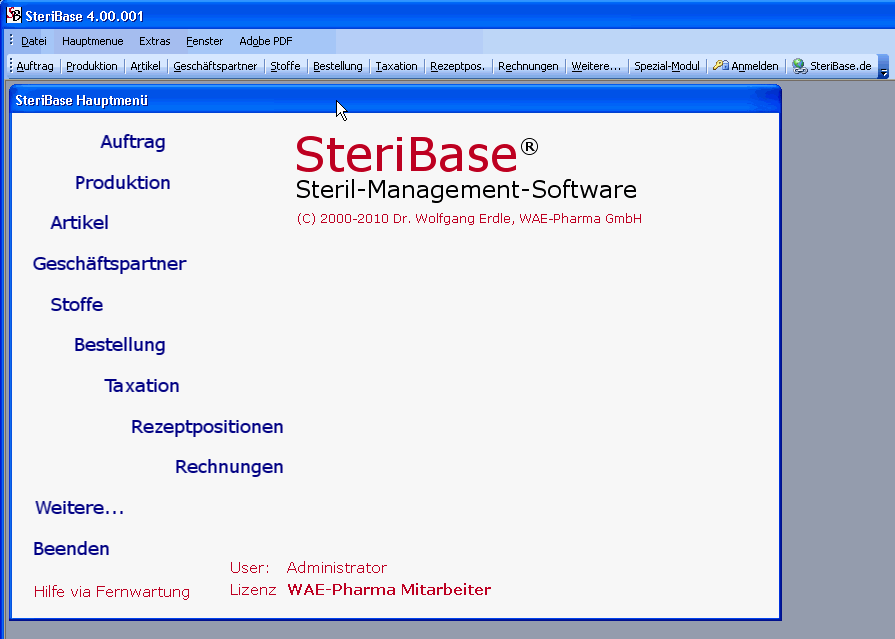Click the menu bar drag handle left of Datei

coord(11,41)
